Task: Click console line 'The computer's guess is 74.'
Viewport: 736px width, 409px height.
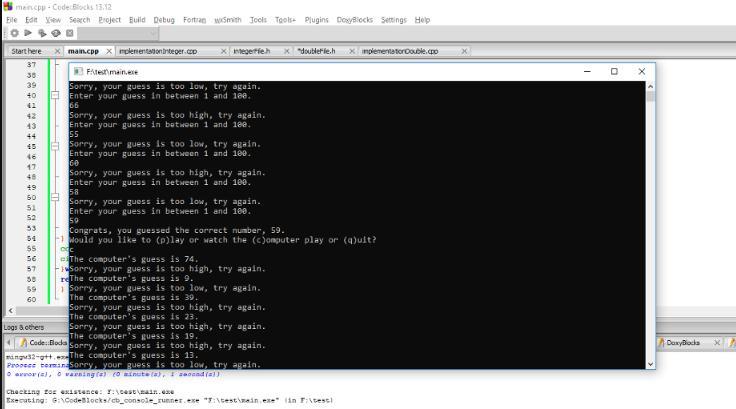Action: (x=134, y=259)
